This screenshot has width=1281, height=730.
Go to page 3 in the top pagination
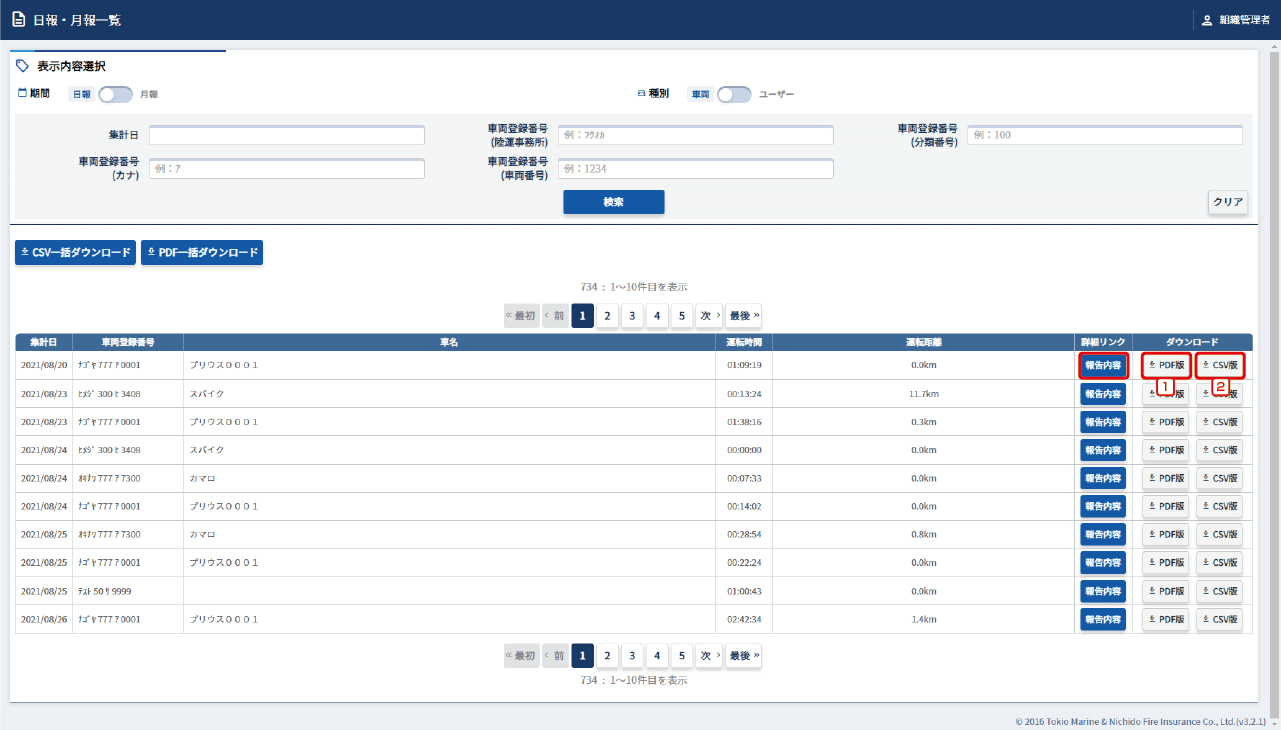(632, 315)
